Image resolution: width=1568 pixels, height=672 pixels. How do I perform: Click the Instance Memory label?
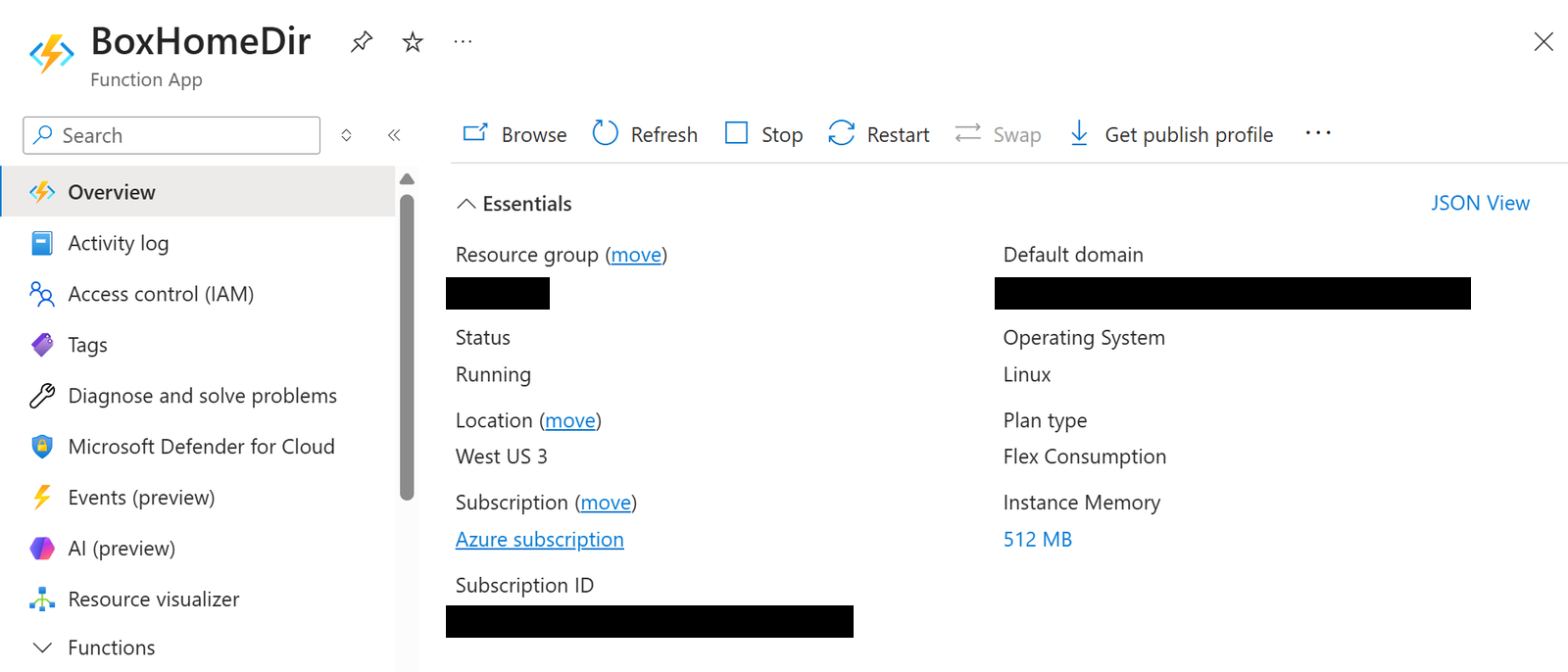[x=1082, y=503]
